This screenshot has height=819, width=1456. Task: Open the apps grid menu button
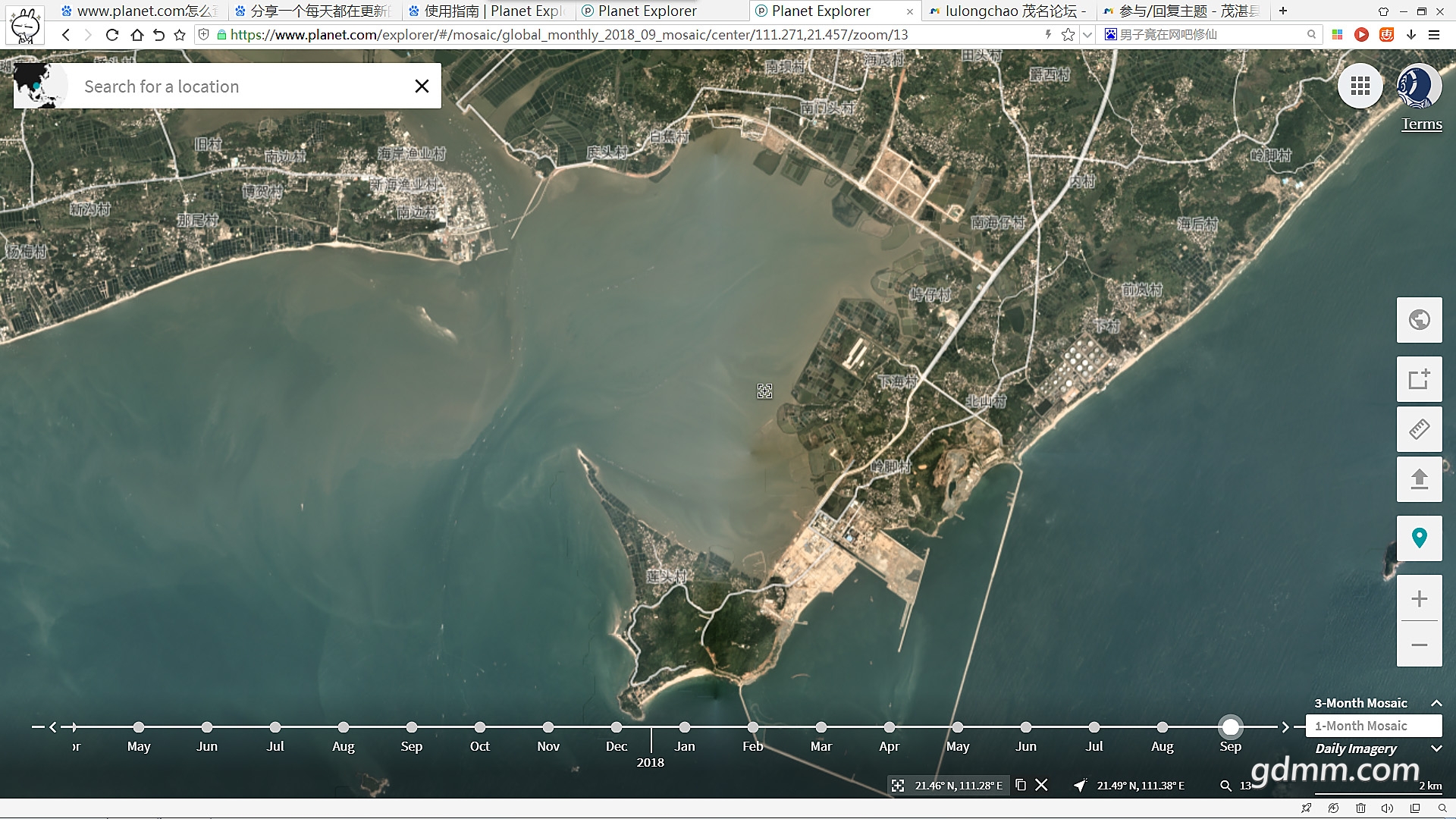1360,86
